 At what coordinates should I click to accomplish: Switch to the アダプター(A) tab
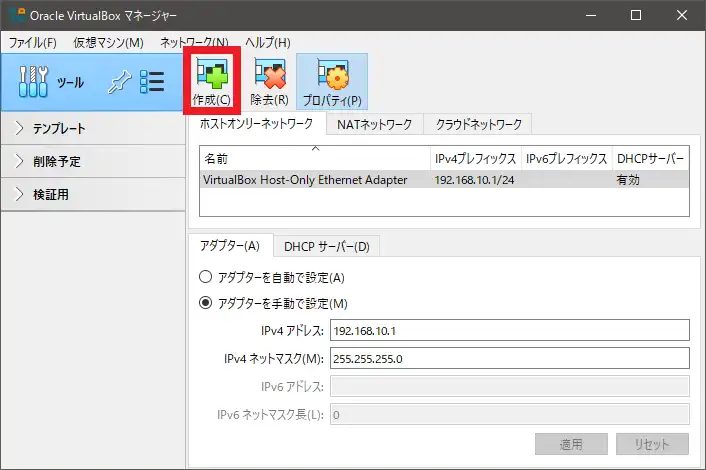[230, 246]
